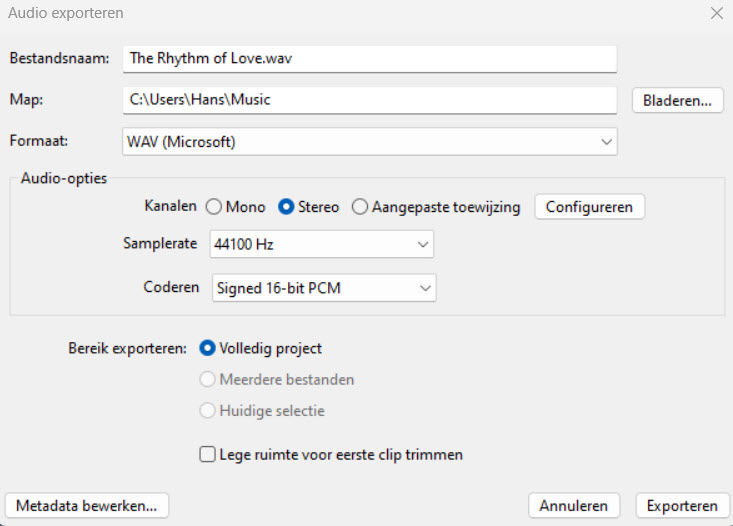This screenshot has width=733, height=526.
Task: Click the Map folder path field
Action: pos(369,100)
